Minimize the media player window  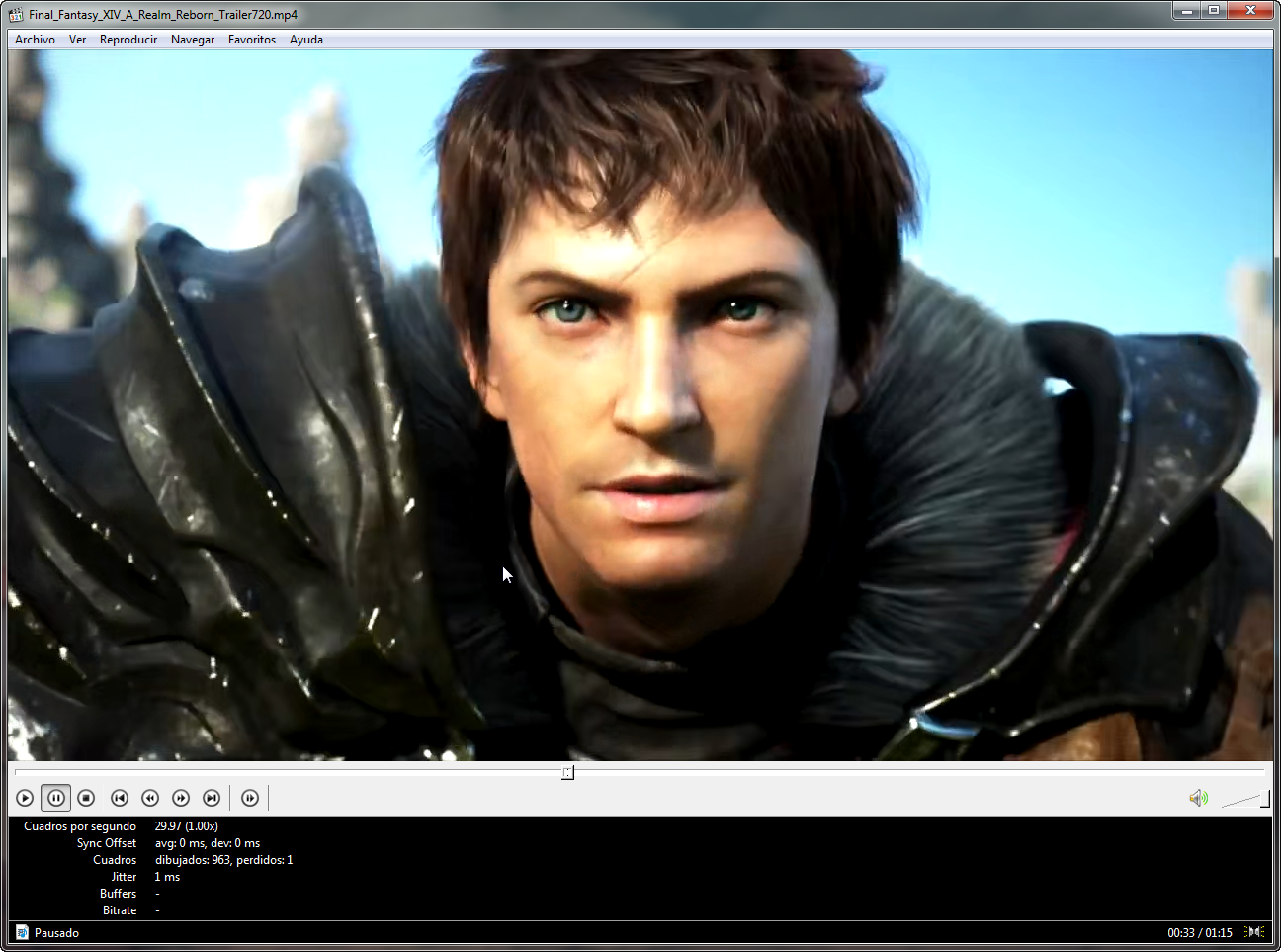(x=1186, y=10)
